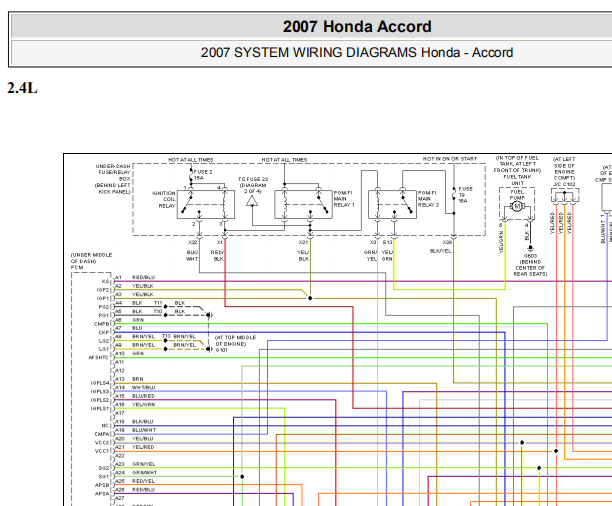This screenshot has width=612, height=506.
Task: Click the "2007 Honda Accord" title
Action: [x=357, y=27]
